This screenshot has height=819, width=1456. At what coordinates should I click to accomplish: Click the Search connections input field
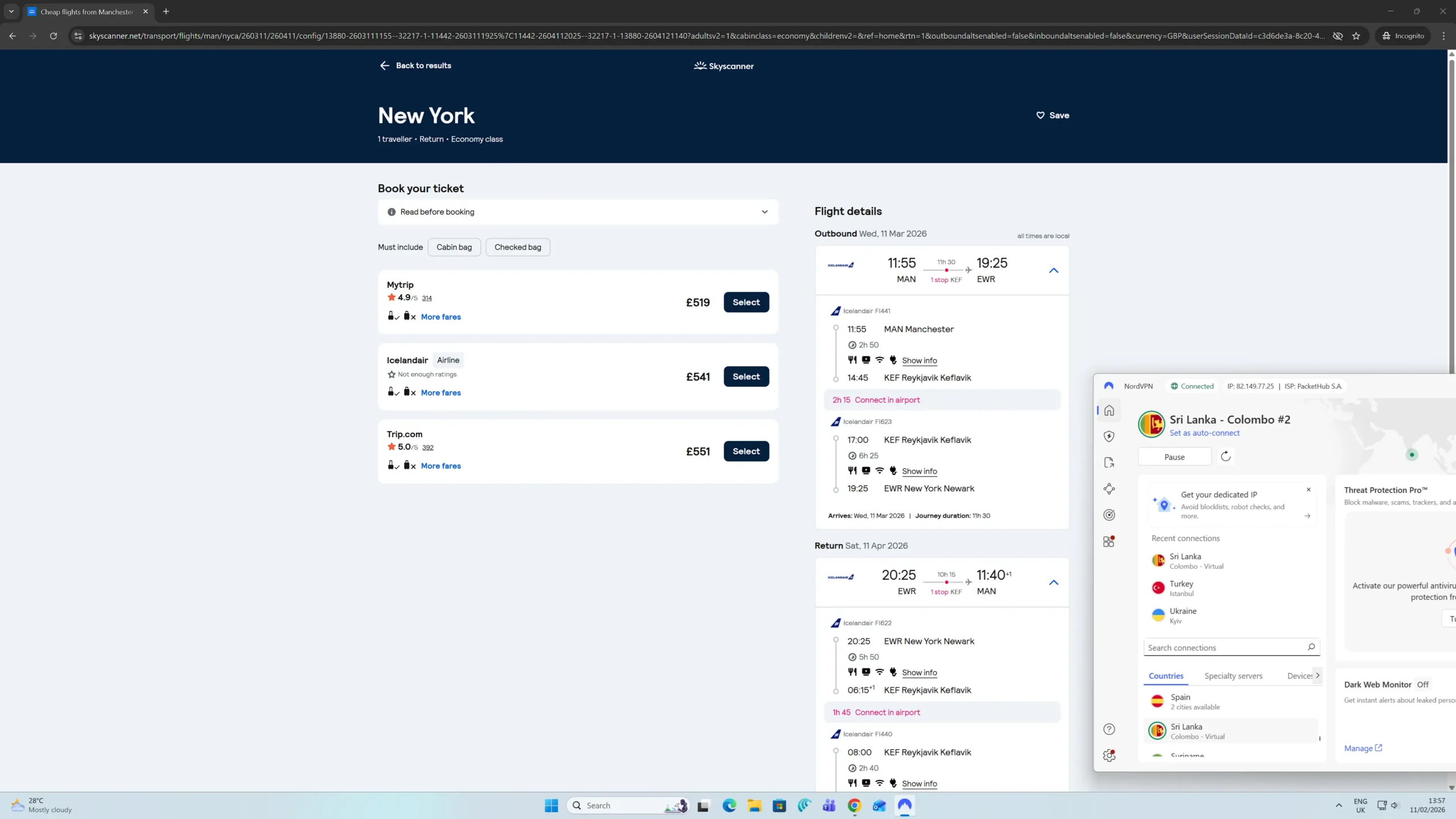pos(1223,647)
